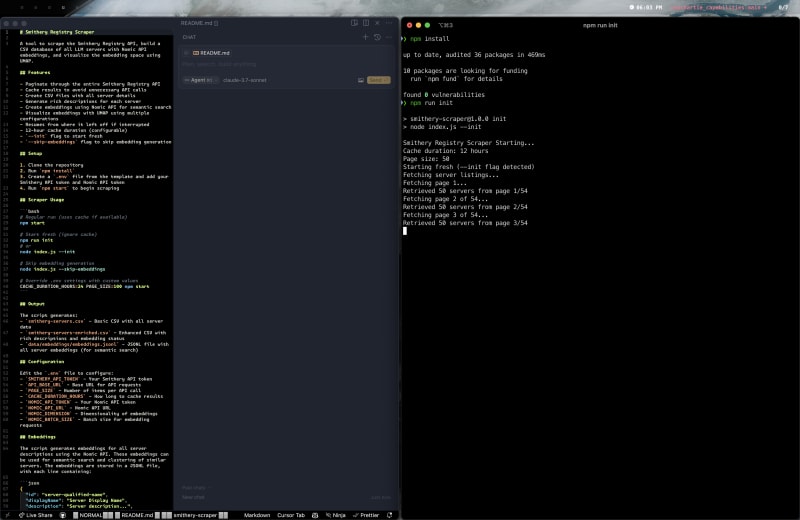Open chat panel more-options ellipsis
The height and width of the screenshot is (520, 800).
tap(389, 37)
